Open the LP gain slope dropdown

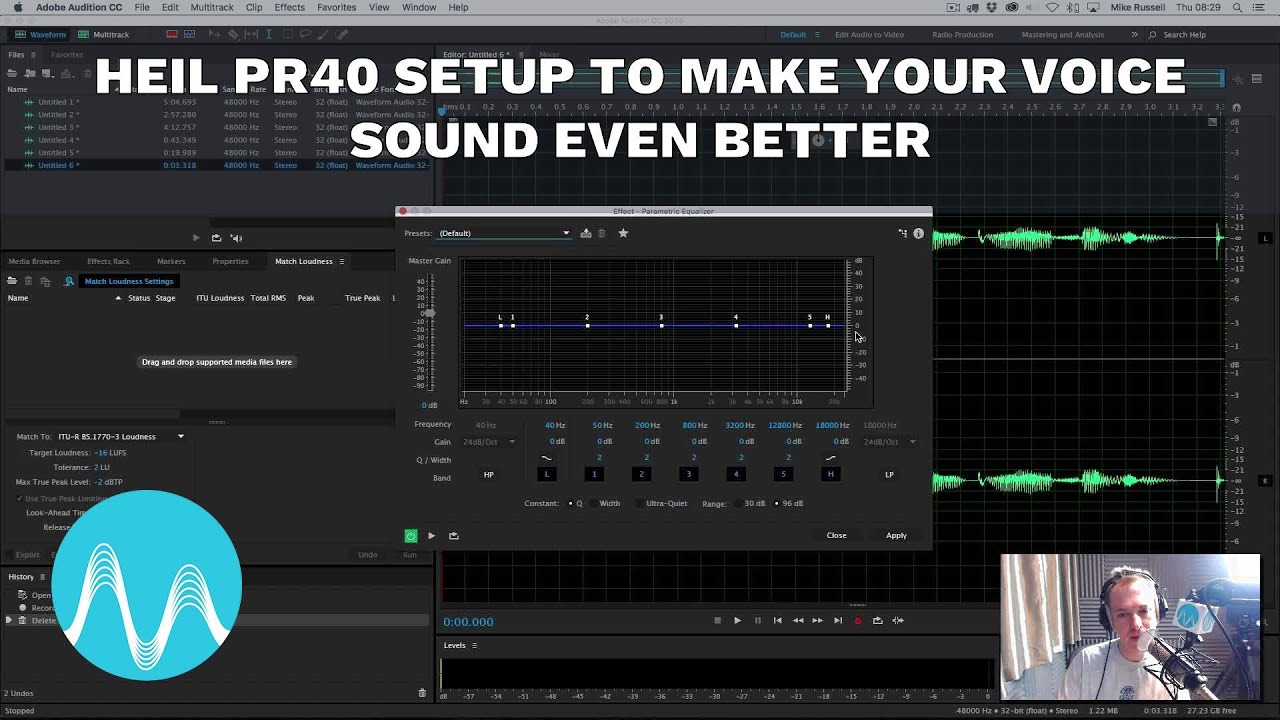(889, 442)
